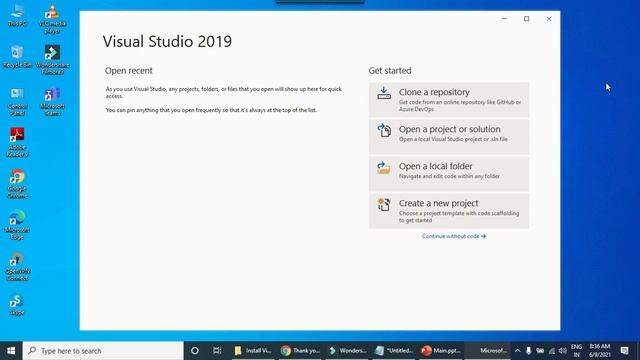This screenshot has width=640, height=360.
Task: Select the Microsoft Teams desktop shortcut
Action: point(52,102)
